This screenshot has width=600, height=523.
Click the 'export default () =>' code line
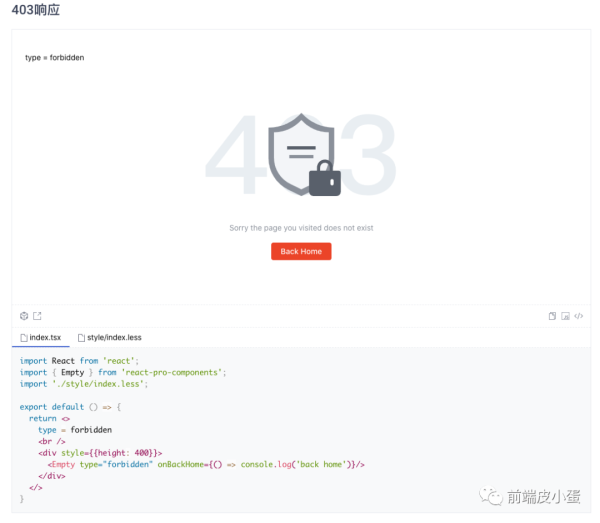point(70,407)
